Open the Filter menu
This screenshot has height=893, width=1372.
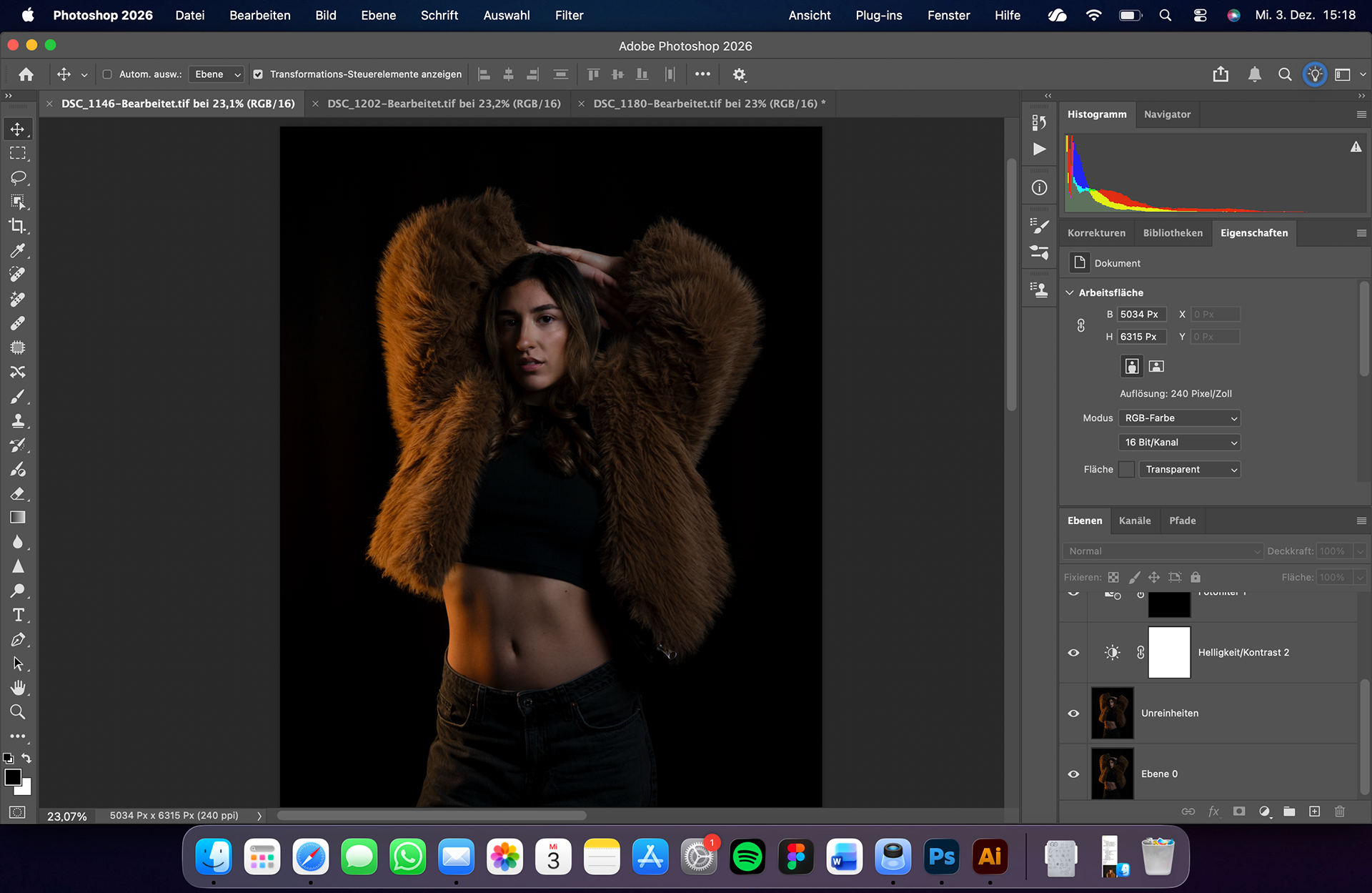(x=569, y=15)
